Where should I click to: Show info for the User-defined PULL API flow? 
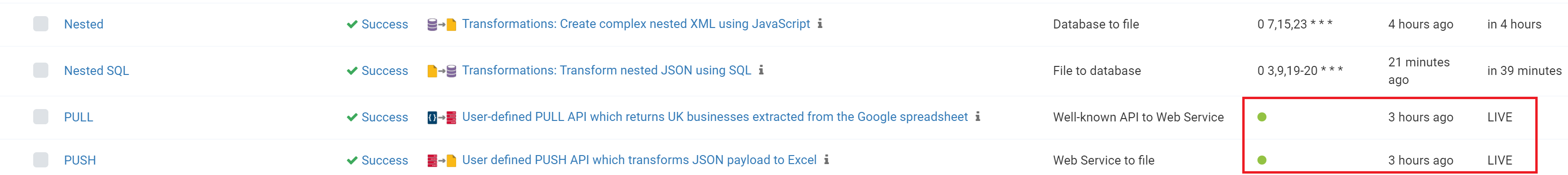point(978,116)
